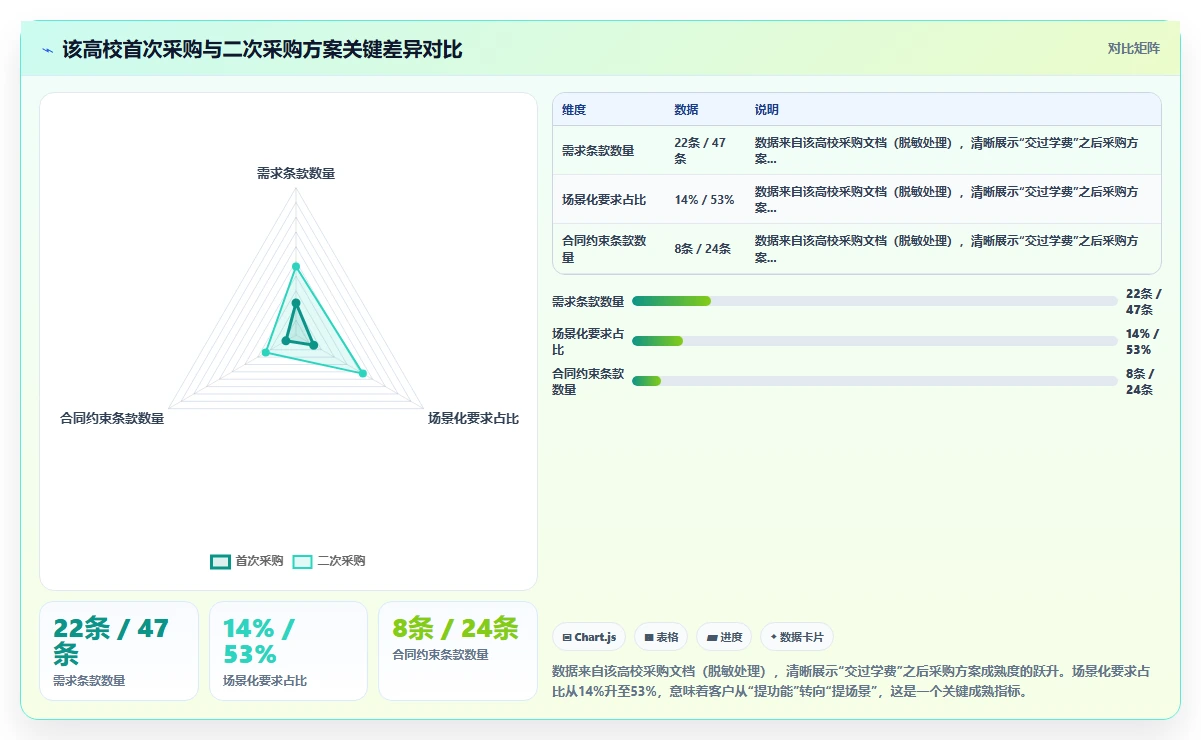
Task: Click the 二次采购 top data point on radar
Action: (x=296, y=266)
